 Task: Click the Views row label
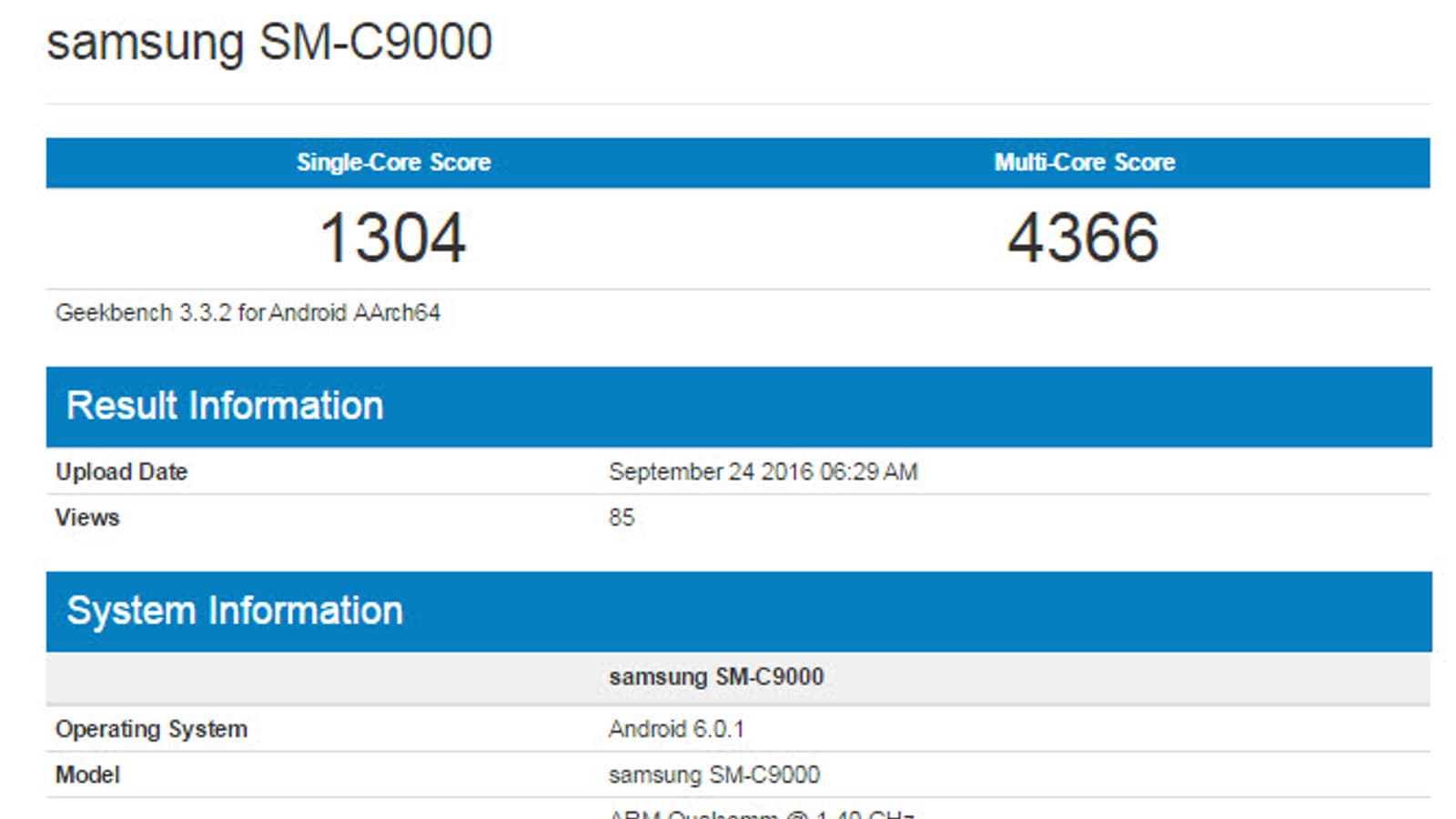point(87,517)
